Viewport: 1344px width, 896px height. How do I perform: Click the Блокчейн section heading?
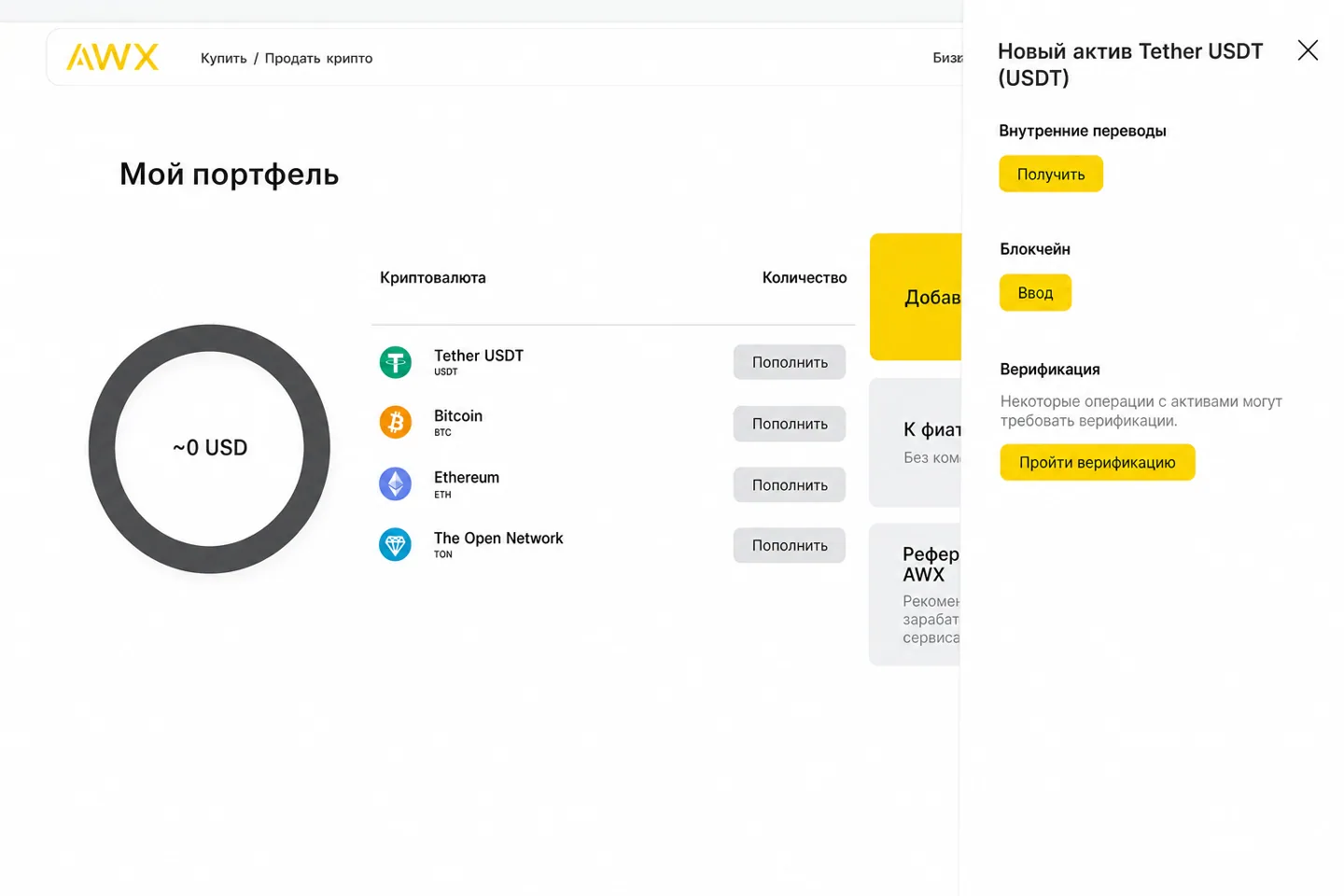(x=1035, y=249)
